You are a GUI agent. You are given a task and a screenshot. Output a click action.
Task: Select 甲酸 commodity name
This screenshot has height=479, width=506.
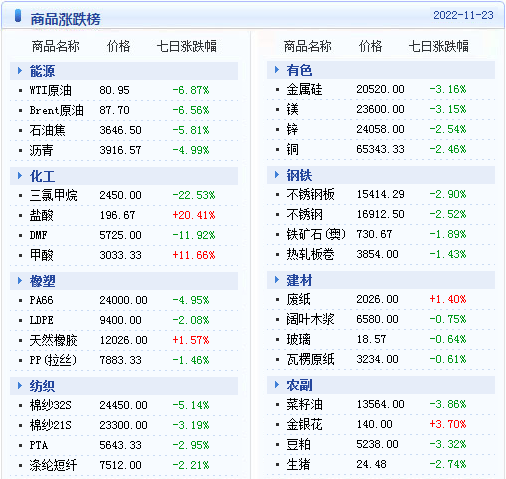(41, 255)
